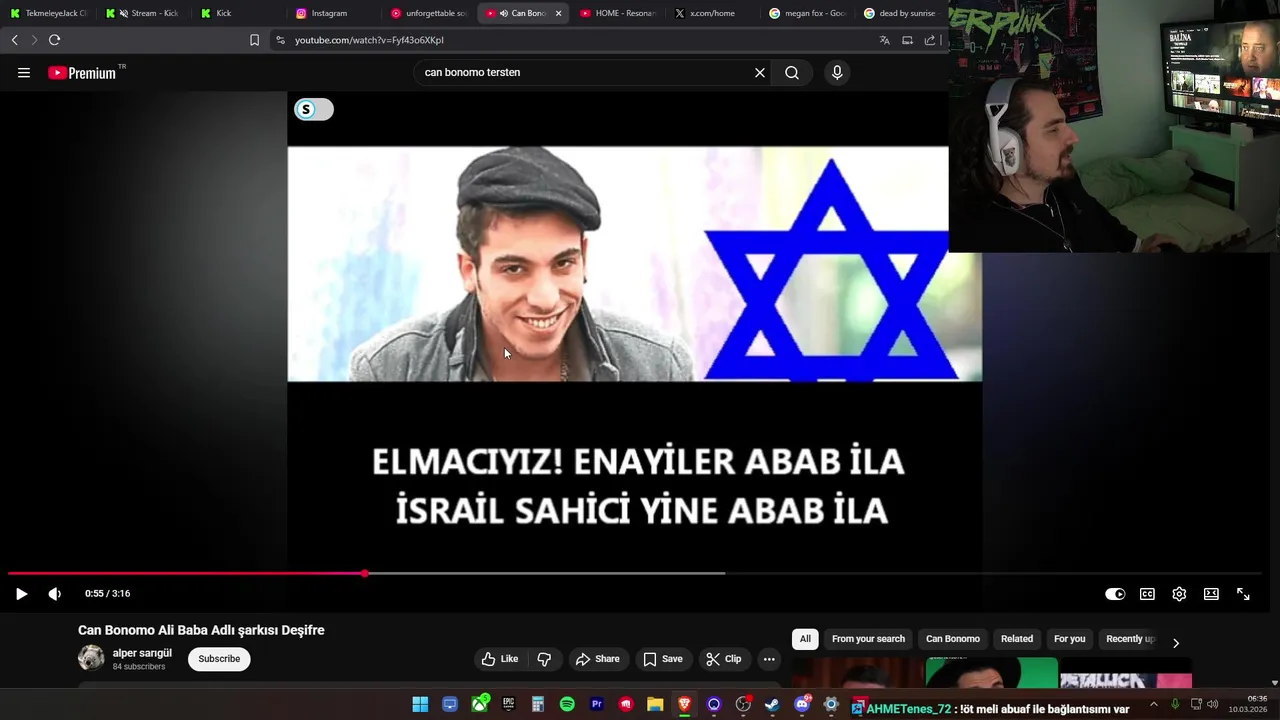Screen dimensions: 1280x720
Task: Clip the video
Action: pos(723,659)
